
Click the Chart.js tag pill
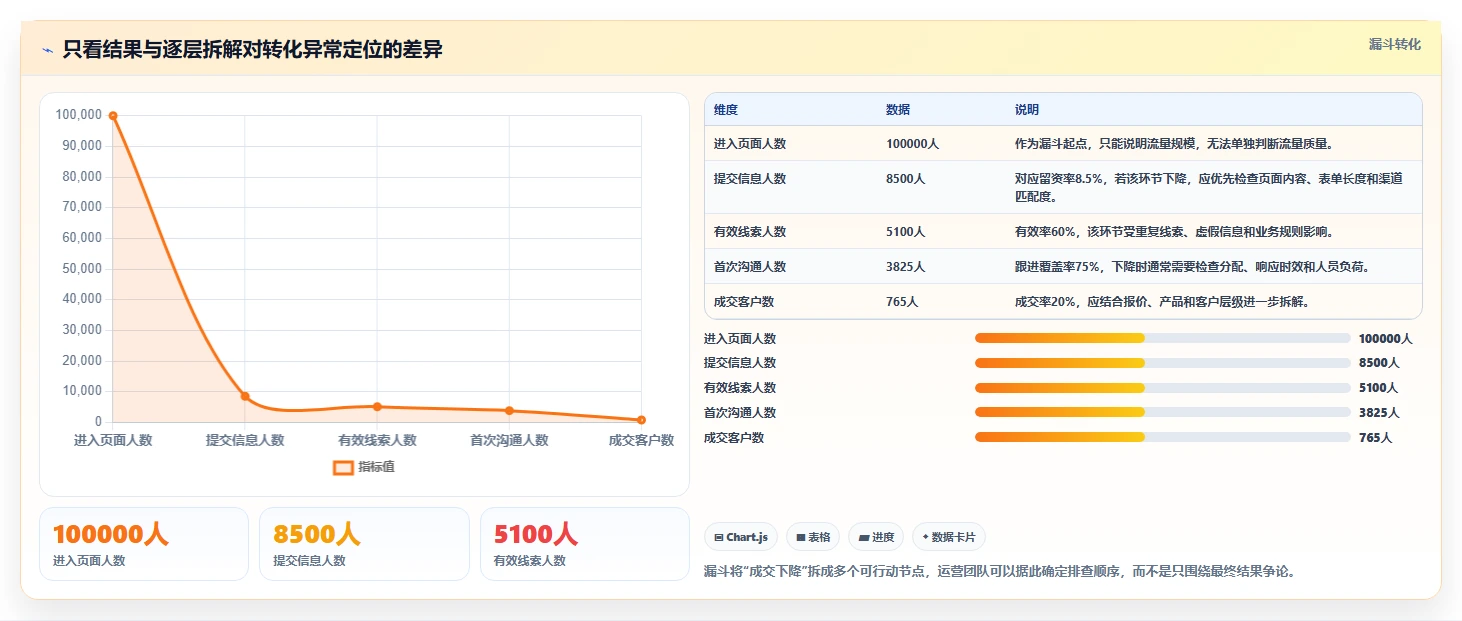pos(741,537)
